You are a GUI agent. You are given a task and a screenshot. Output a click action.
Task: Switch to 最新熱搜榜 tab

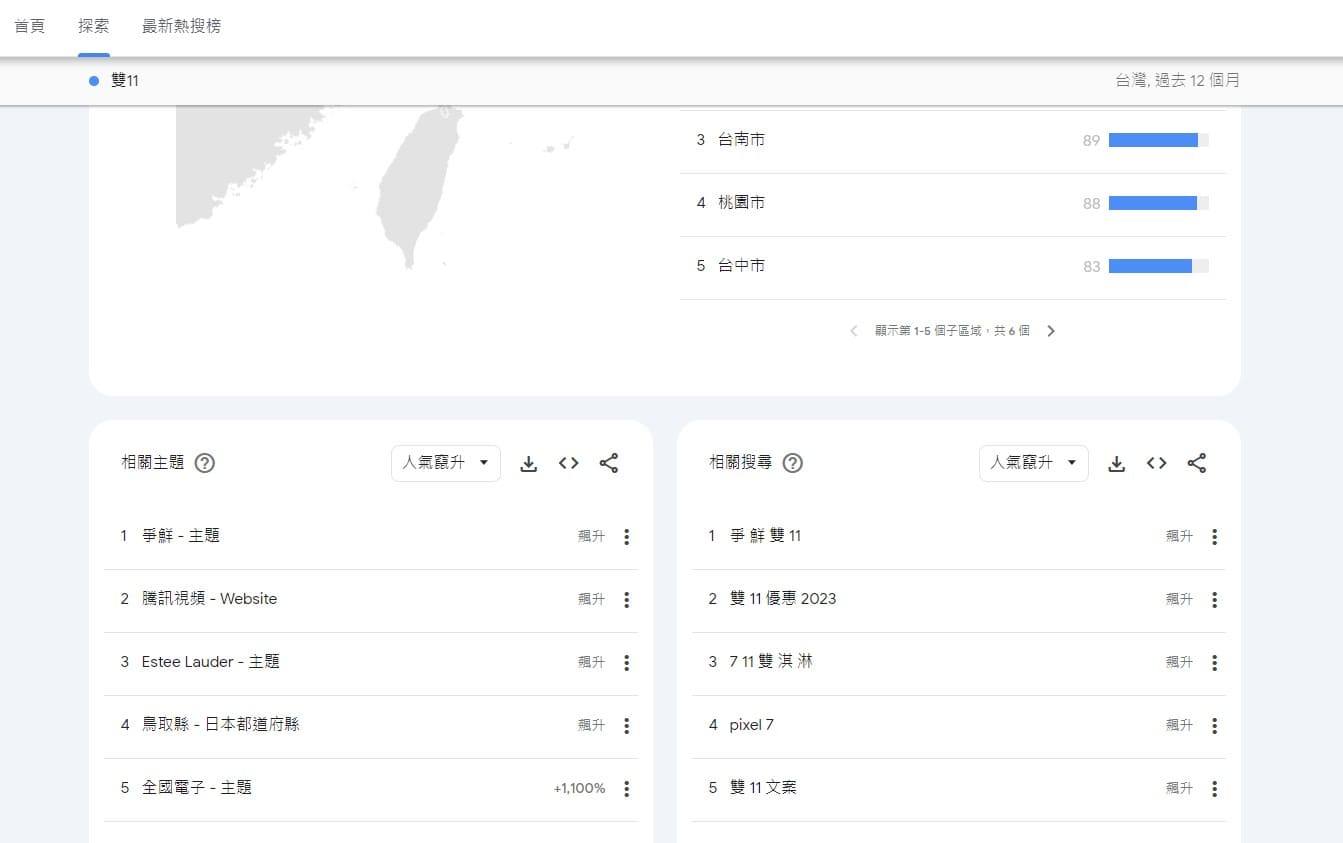[181, 26]
